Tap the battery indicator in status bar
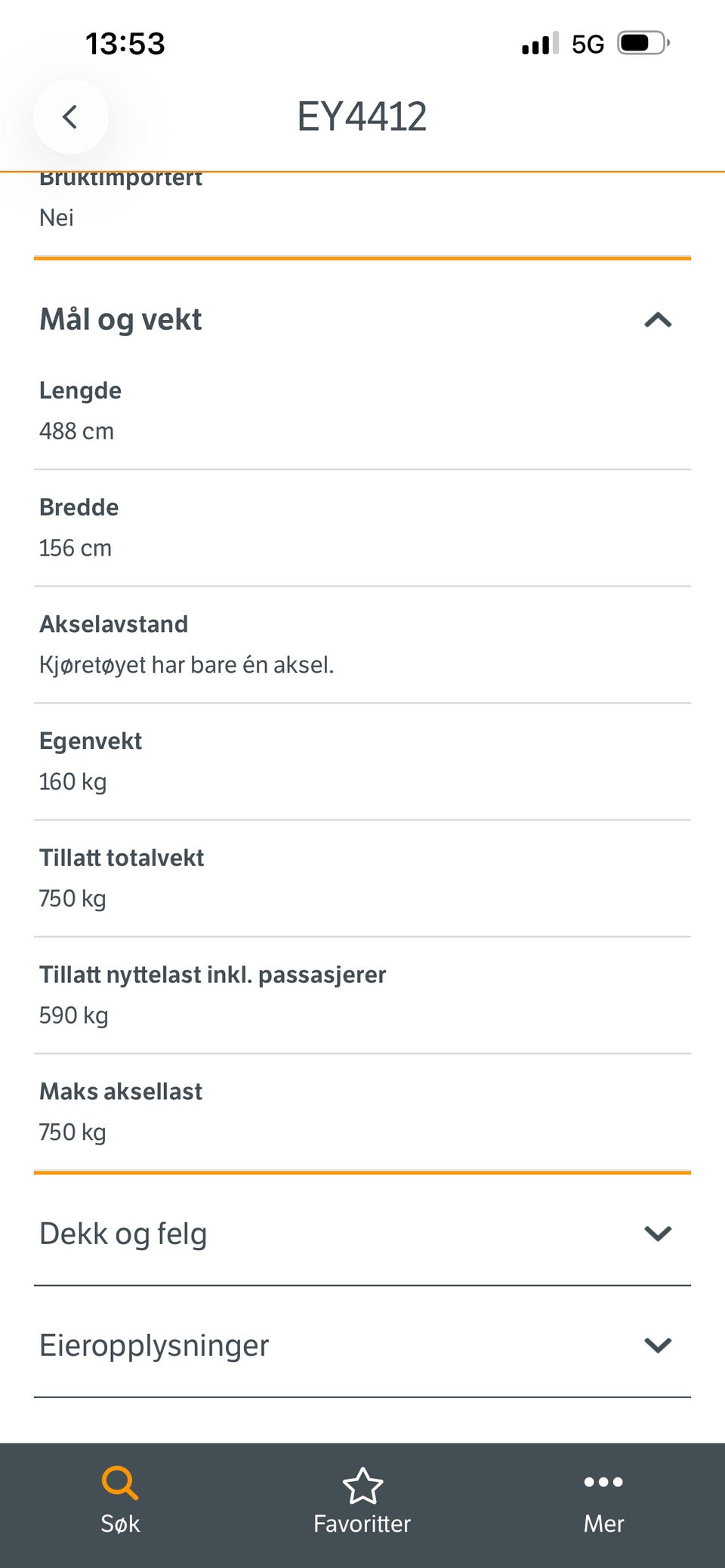 coord(643,43)
